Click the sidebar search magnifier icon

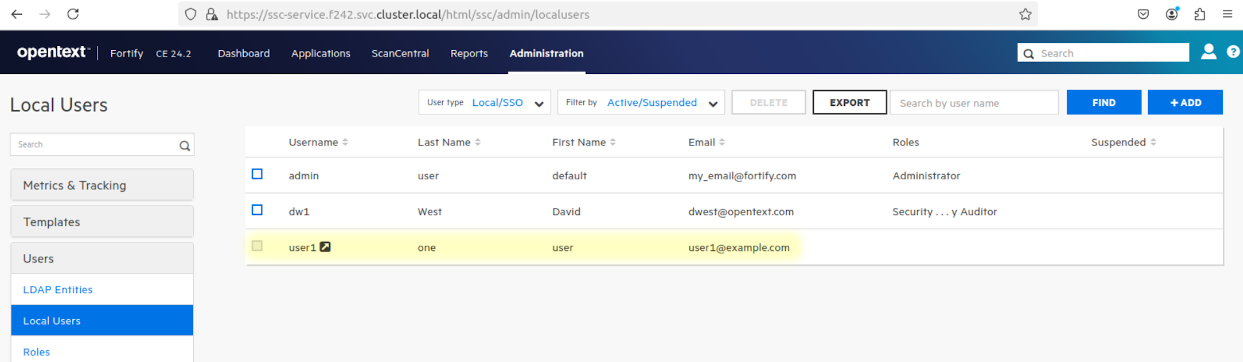pos(185,145)
